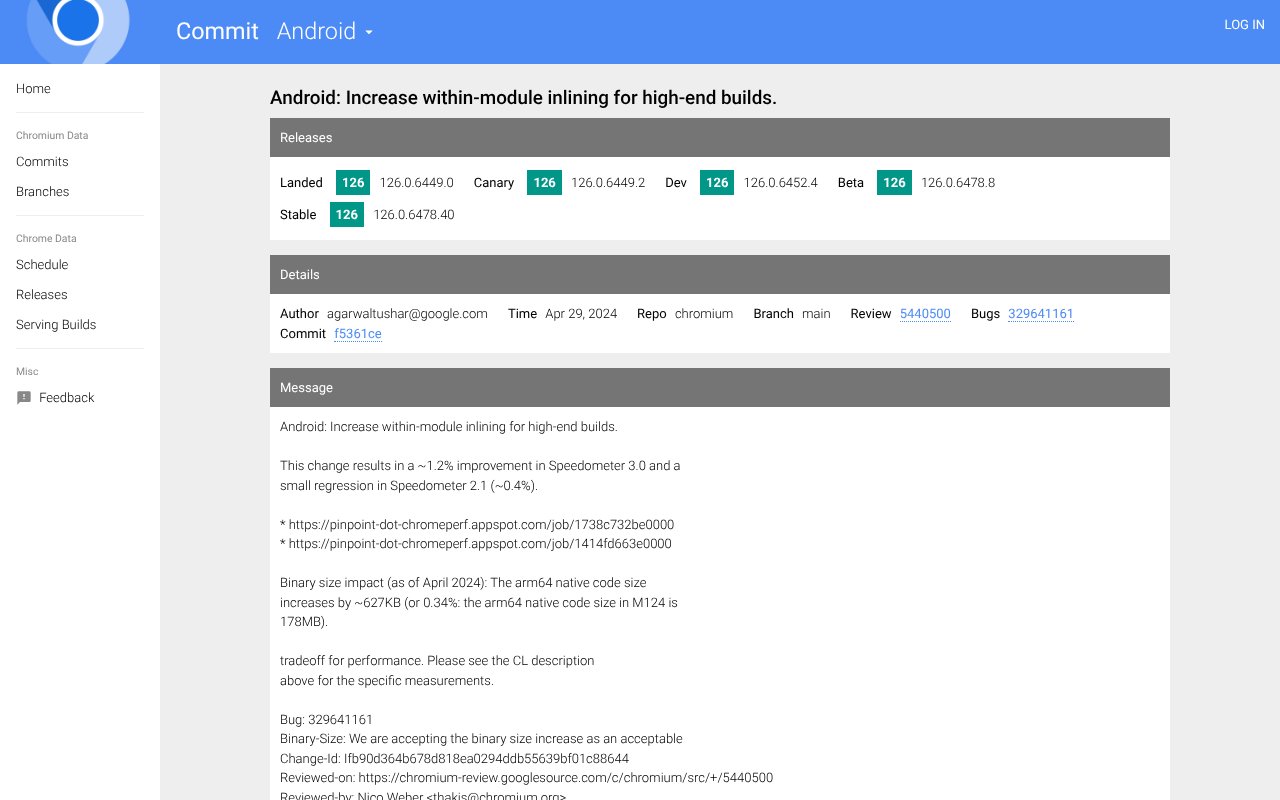The height and width of the screenshot is (800, 1280).
Task: Navigate to Branches page
Action: pyautogui.click(x=43, y=192)
